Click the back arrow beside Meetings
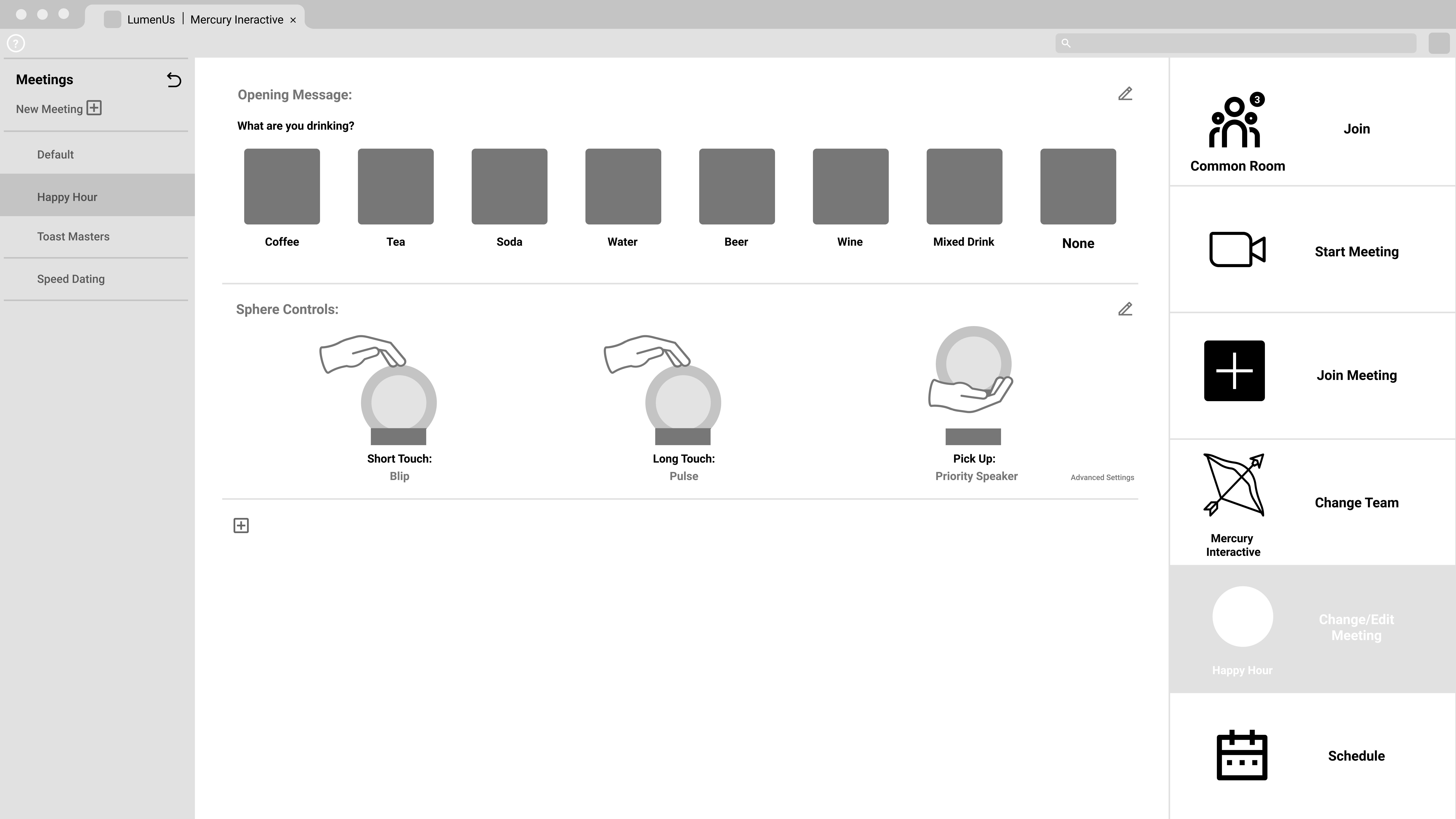Viewport: 1456px width, 819px height. click(173, 80)
